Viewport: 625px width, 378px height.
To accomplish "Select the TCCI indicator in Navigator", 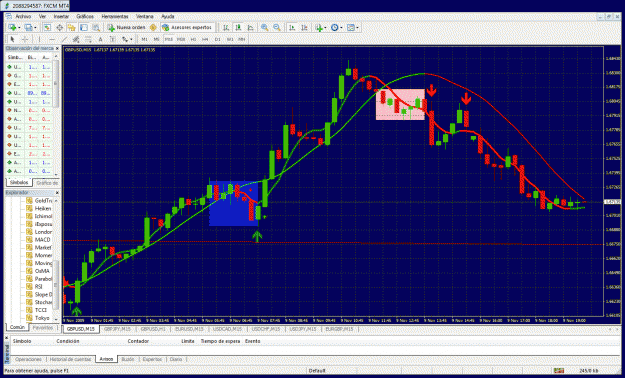I will point(42,310).
